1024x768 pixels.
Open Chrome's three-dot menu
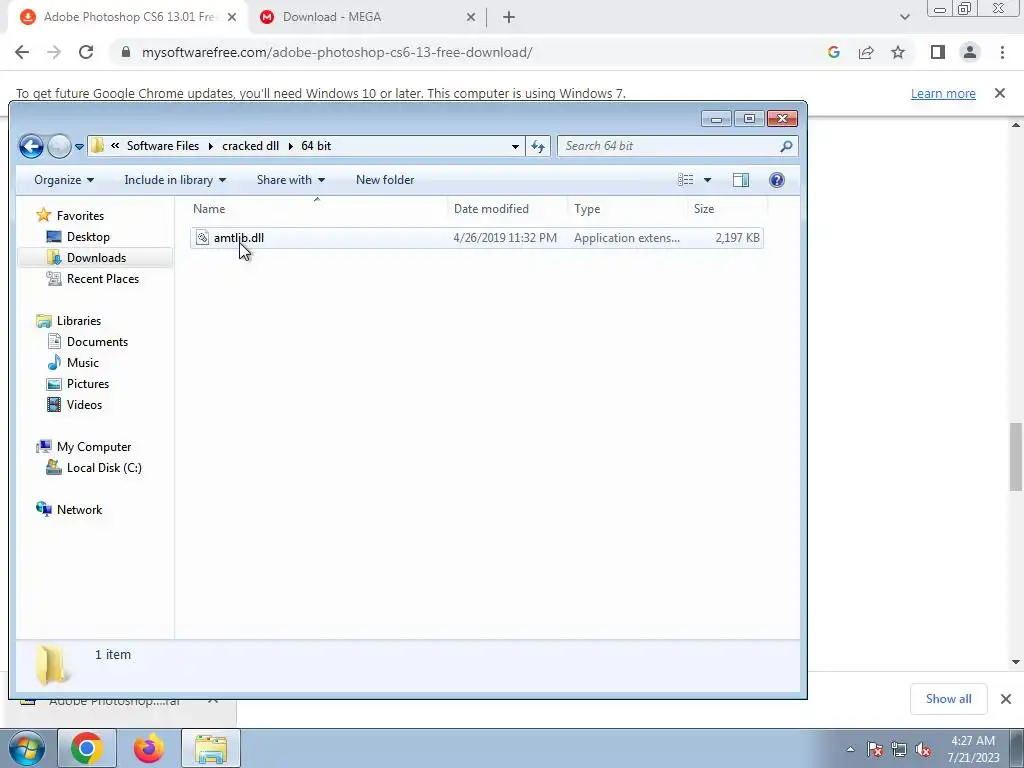point(1002,52)
